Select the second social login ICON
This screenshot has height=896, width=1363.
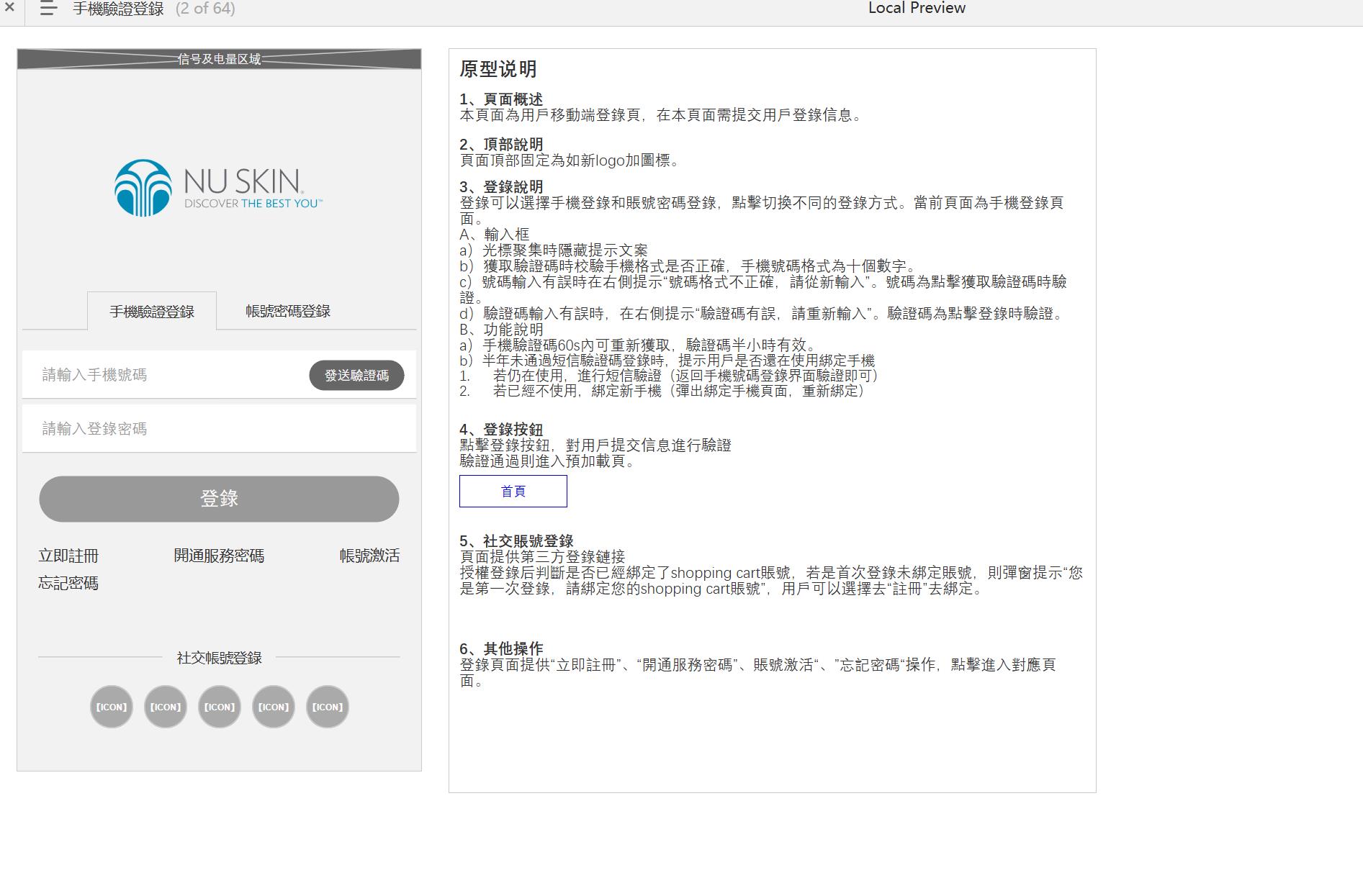[166, 707]
